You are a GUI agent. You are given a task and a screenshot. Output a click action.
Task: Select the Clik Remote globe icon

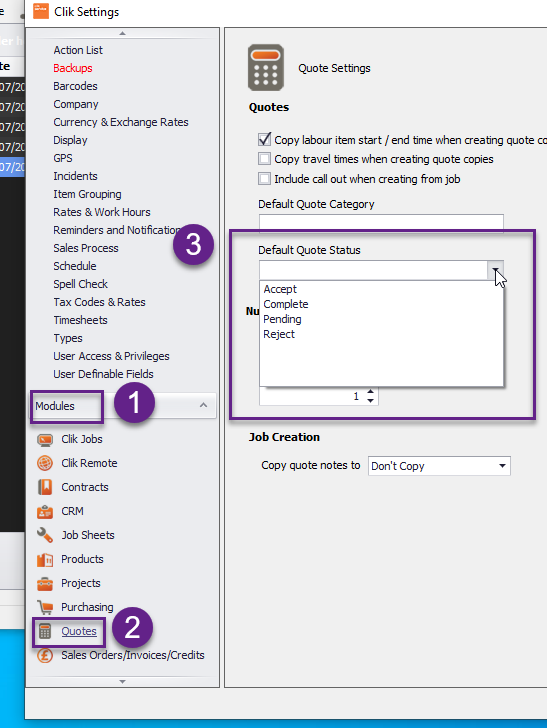pos(45,463)
